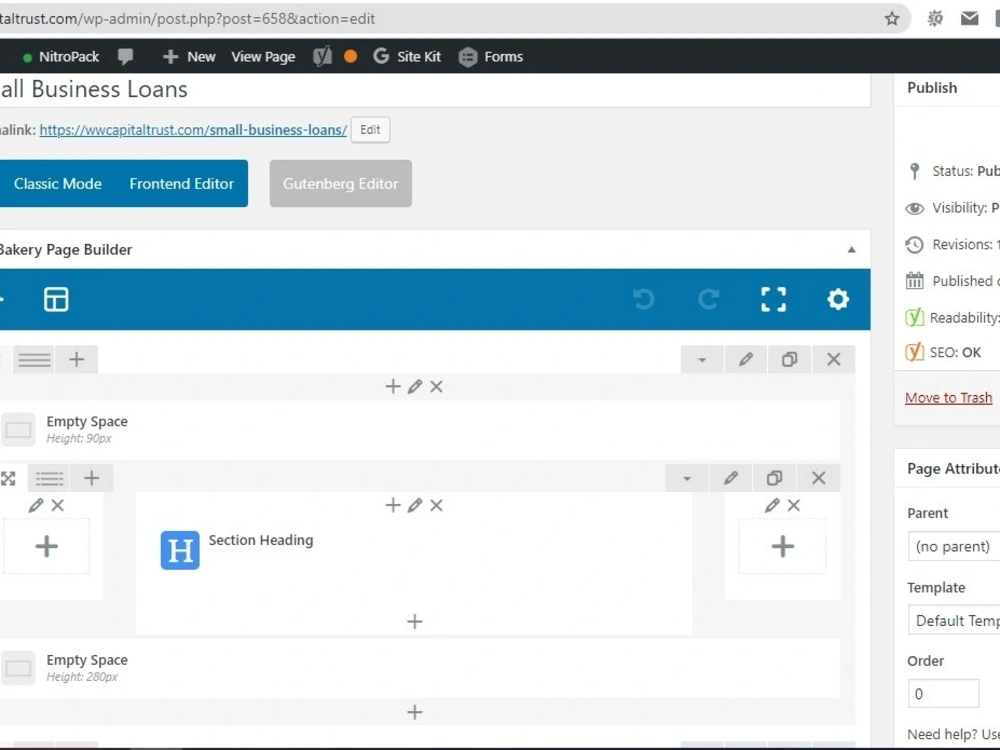This screenshot has height=750, width=1000.
Task: Click the permalink Edit button
Action: [x=370, y=129]
